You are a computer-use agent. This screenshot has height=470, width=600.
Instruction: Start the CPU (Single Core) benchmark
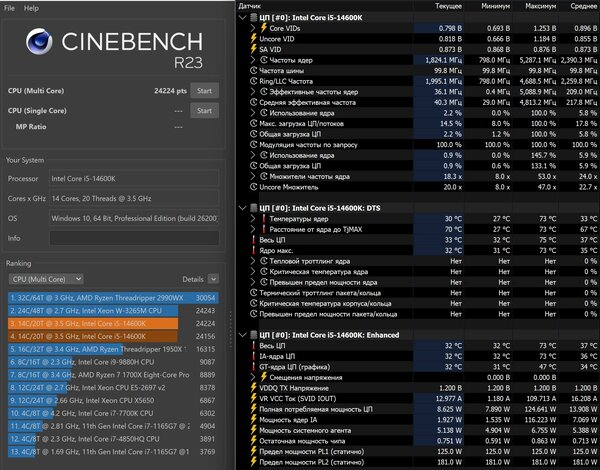(205, 111)
